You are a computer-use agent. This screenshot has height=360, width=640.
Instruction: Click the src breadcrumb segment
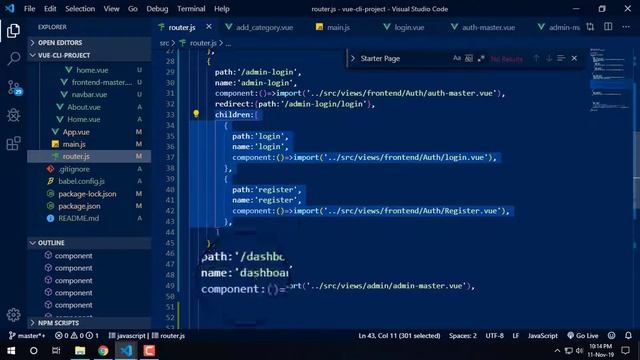[x=164, y=43]
